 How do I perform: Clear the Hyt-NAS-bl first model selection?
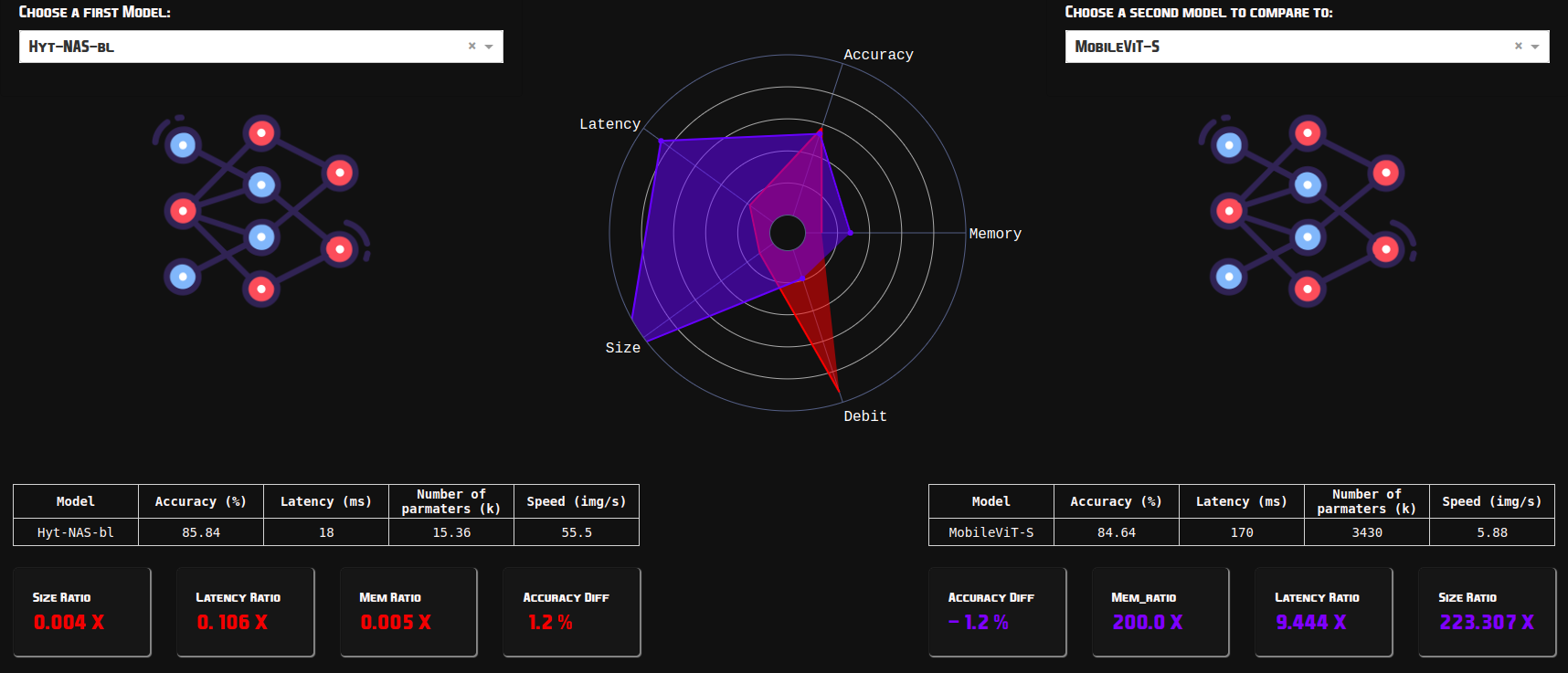click(x=471, y=47)
